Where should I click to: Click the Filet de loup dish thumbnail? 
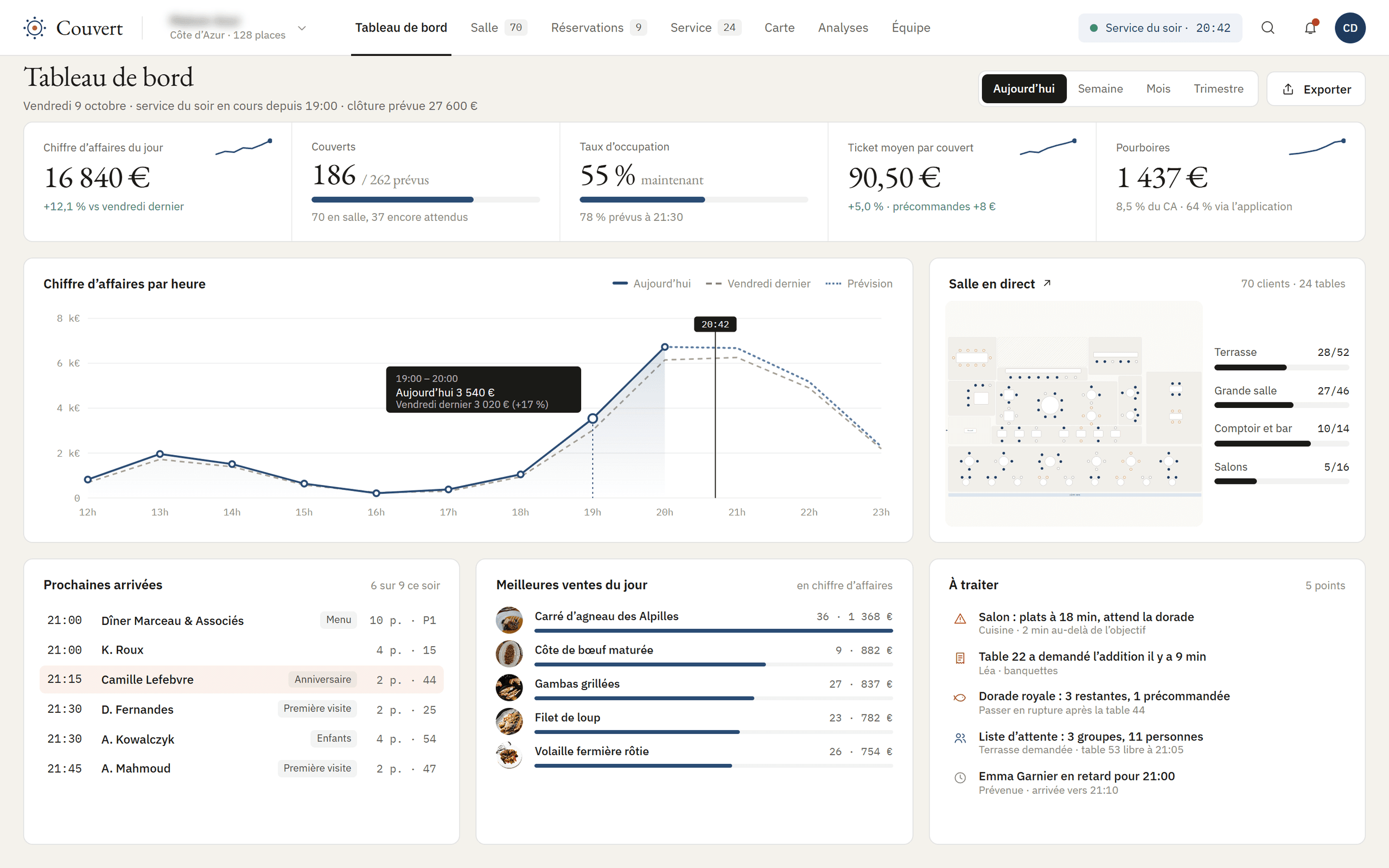pos(509,722)
